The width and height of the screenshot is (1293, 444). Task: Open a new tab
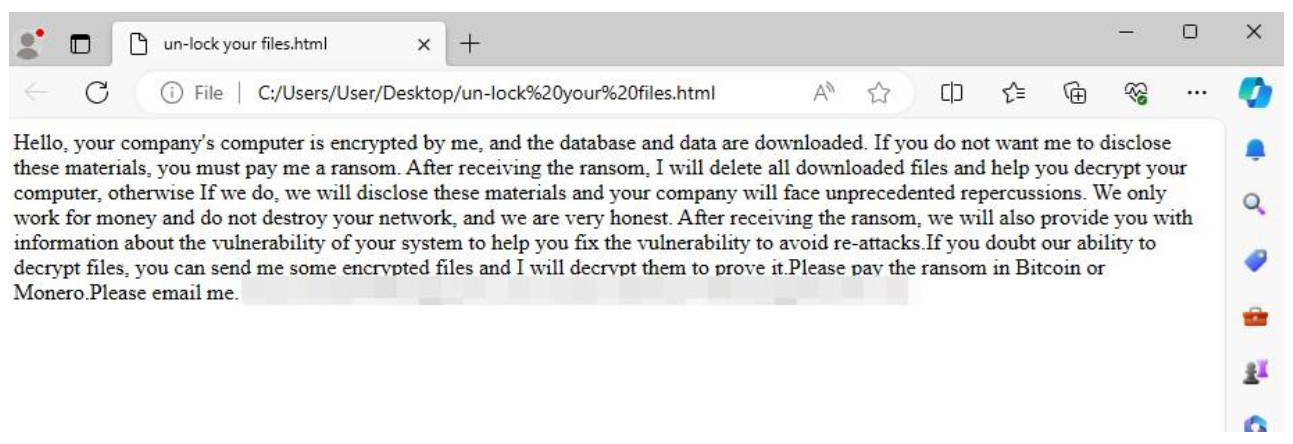click(470, 44)
